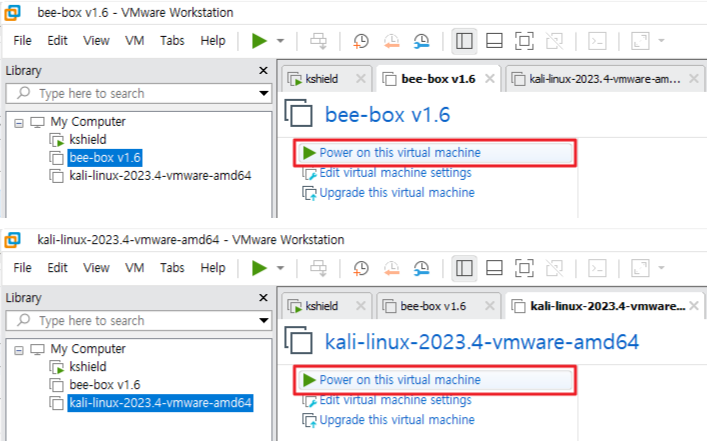Click Send Ctrl+Alt+Del icon in kali-linux window toolbar
Screen dimensions: 712x441
tap(318, 268)
